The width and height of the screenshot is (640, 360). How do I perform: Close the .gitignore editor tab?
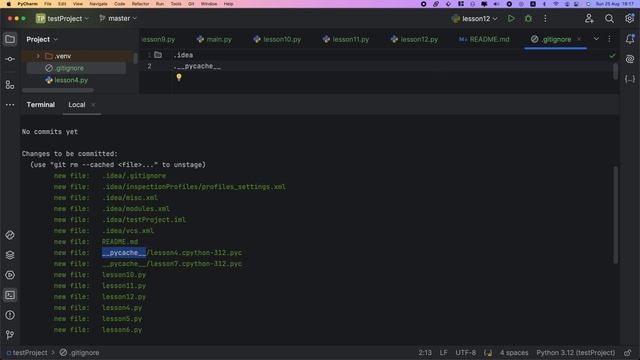point(579,39)
